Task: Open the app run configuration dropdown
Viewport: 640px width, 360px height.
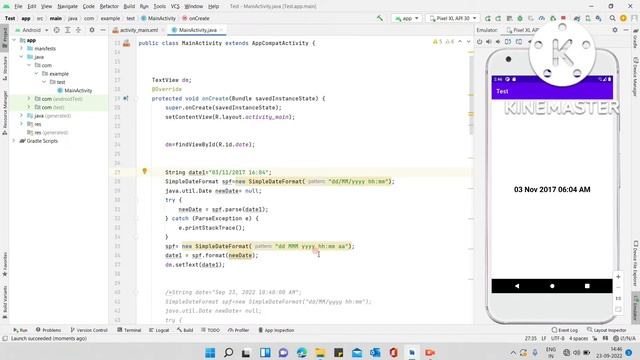Action: coord(406,18)
